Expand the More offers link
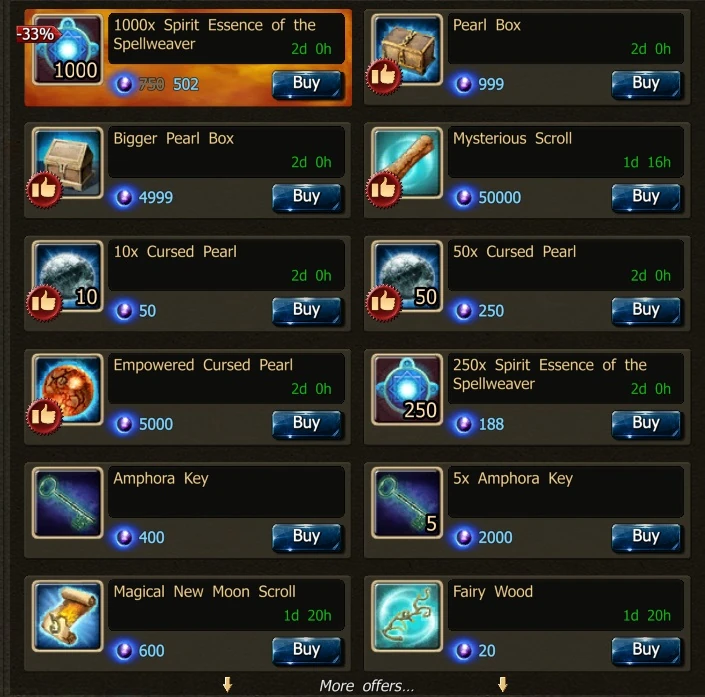 click(x=366, y=686)
